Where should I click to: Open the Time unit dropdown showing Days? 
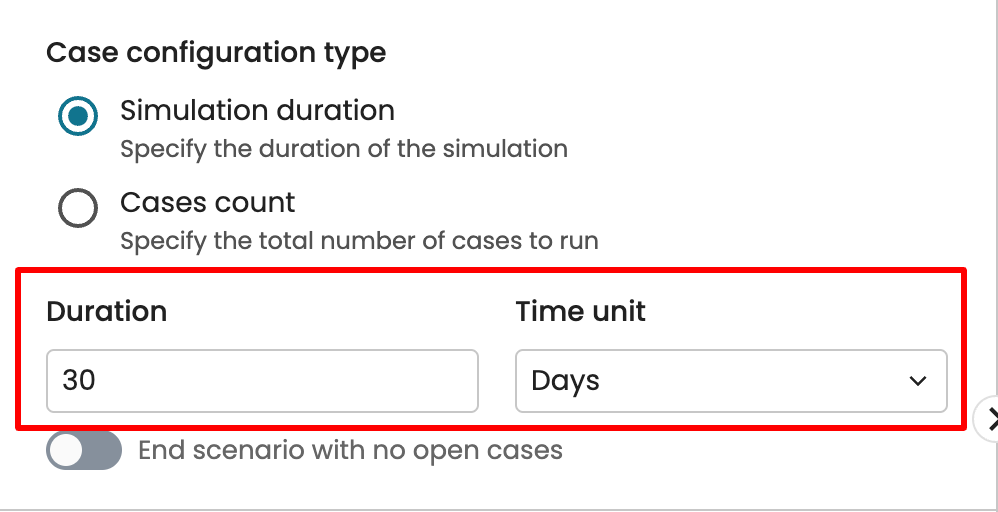coord(730,381)
